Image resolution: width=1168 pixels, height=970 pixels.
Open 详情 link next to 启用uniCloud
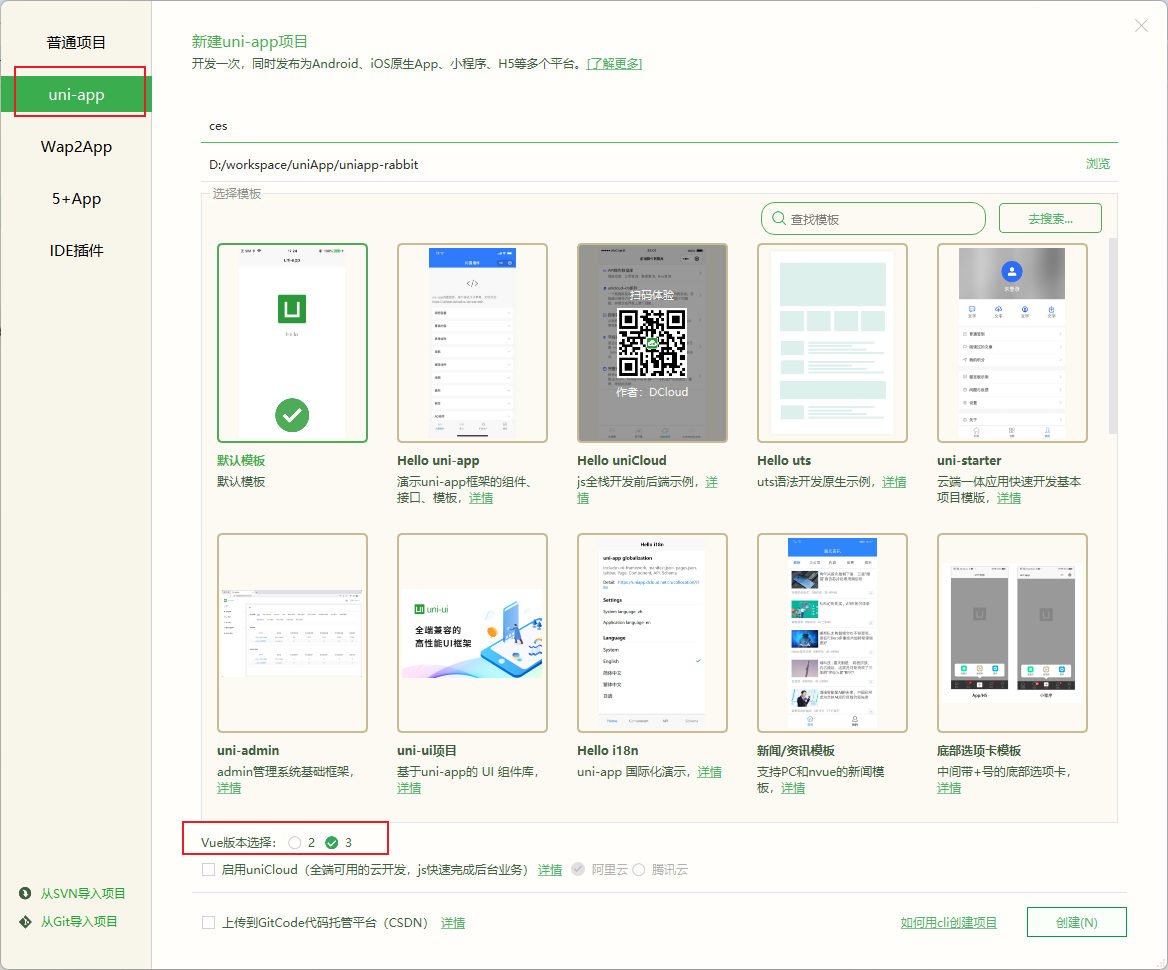click(550, 869)
